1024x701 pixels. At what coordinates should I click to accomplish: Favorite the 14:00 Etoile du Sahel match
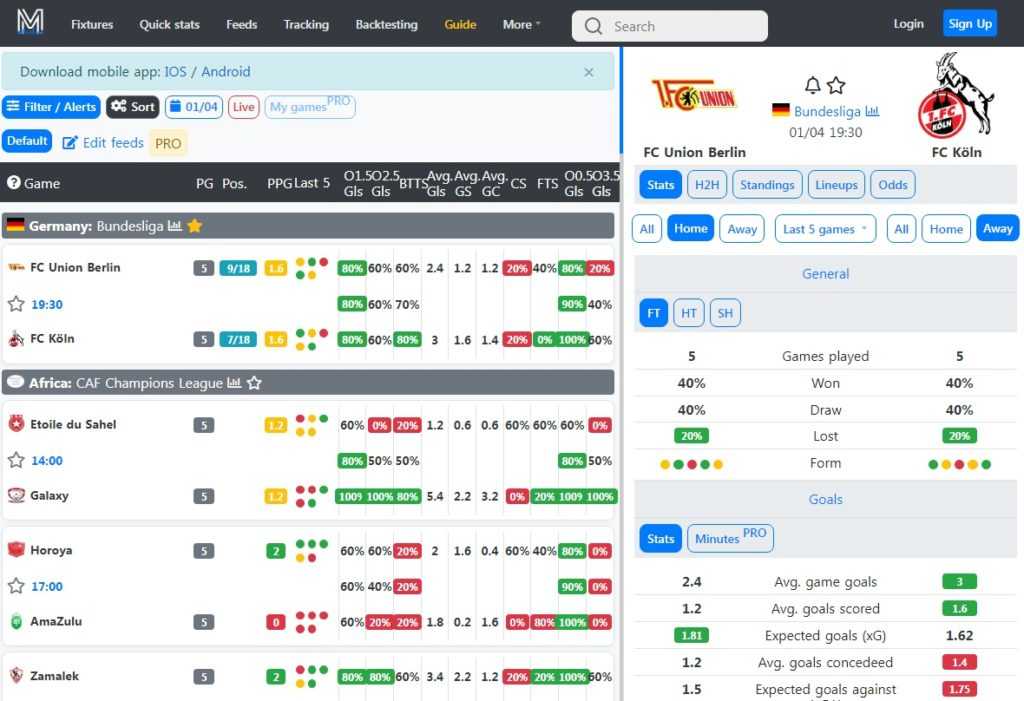16,461
